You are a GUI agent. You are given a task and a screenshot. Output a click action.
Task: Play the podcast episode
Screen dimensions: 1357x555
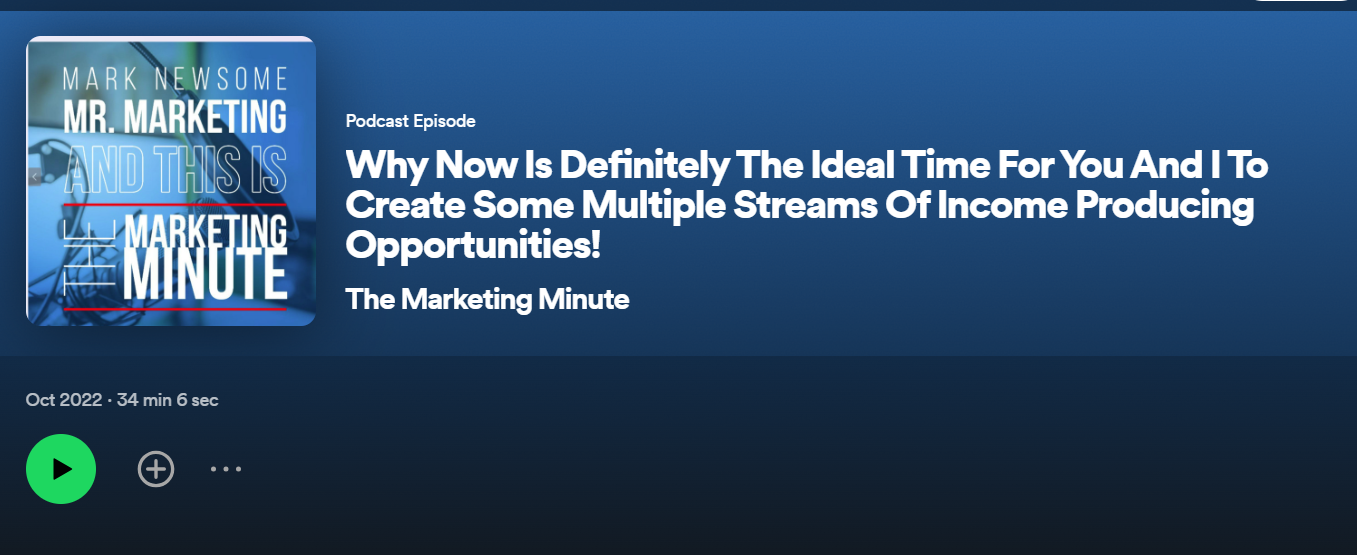(x=61, y=469)
